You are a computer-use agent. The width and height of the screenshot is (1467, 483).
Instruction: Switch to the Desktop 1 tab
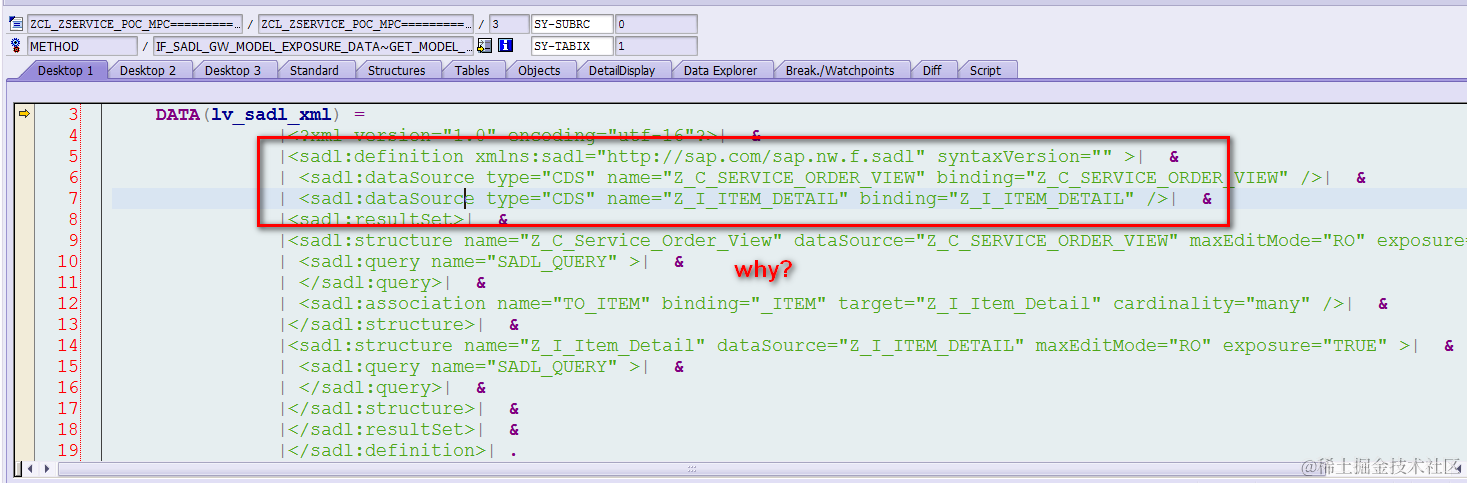[x=66, y=70]
